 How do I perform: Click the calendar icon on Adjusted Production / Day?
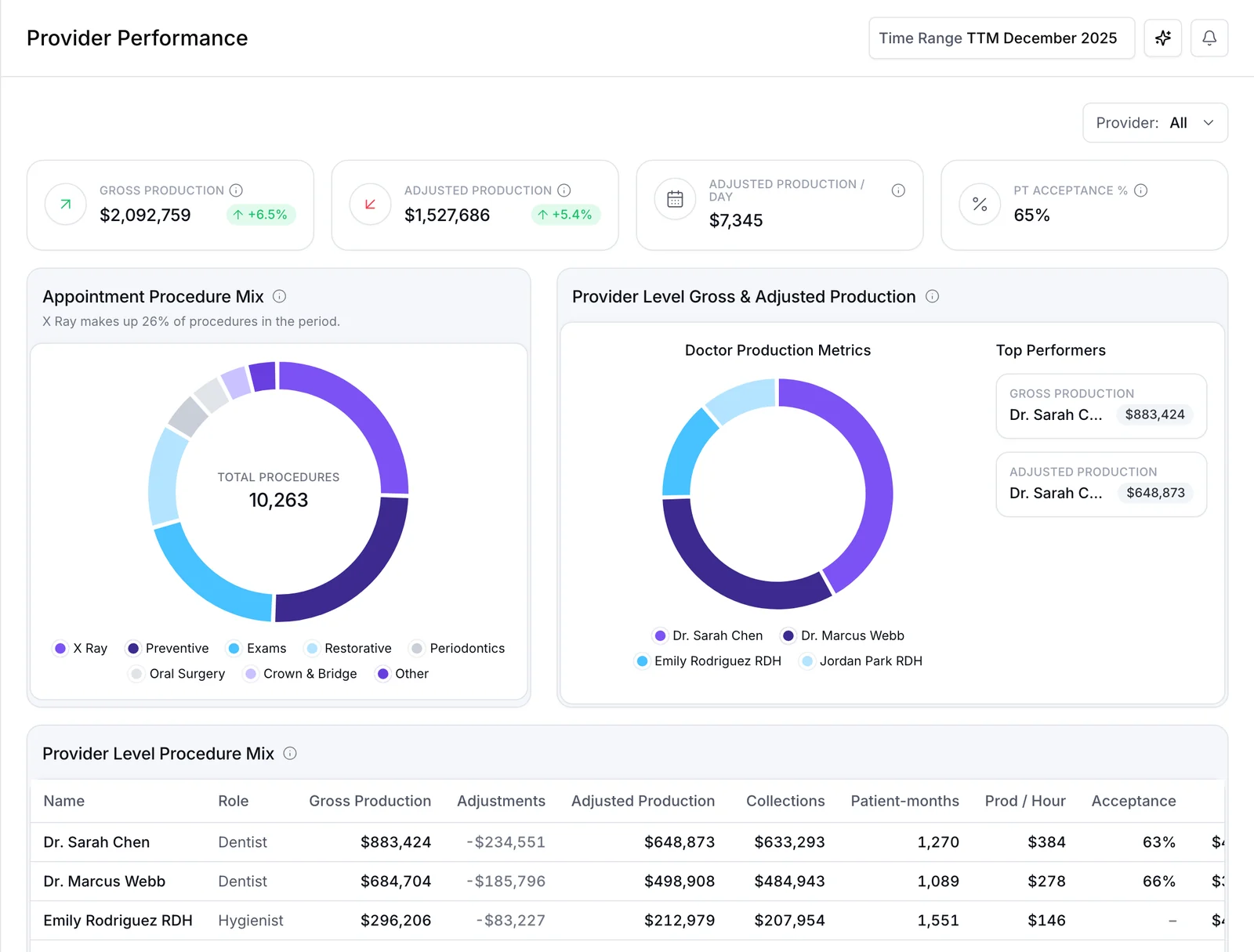(675, 199)
